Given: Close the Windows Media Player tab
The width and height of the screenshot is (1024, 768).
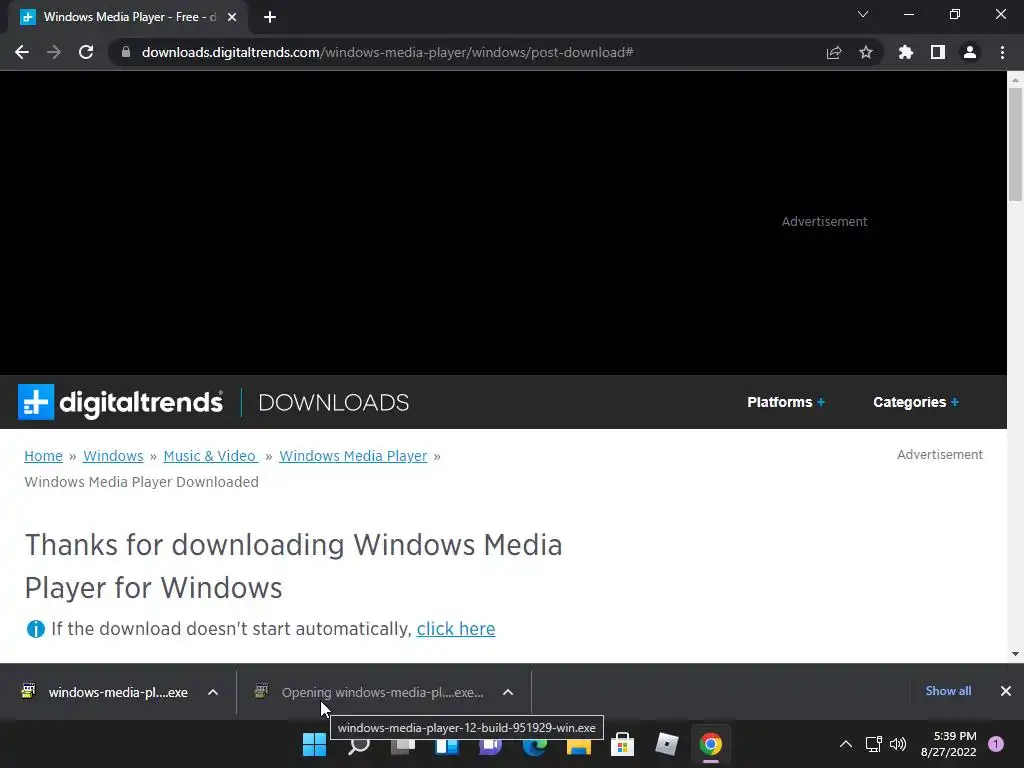Looking at the screenshot, I should point(232,17).
